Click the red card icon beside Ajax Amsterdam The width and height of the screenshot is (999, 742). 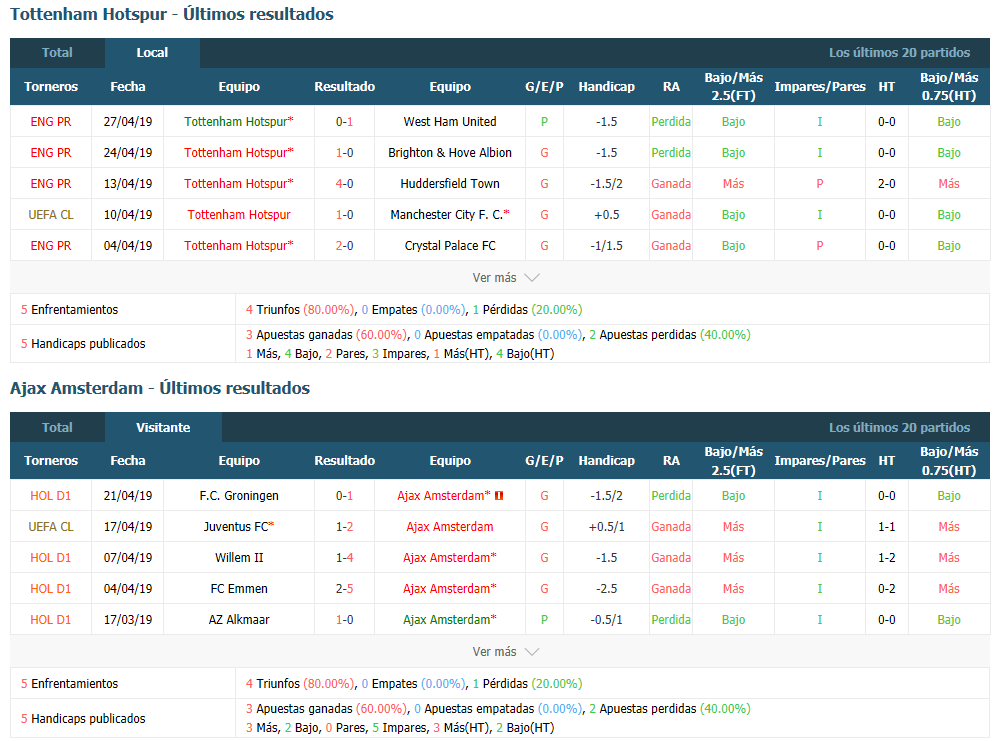tap(499, 496)
